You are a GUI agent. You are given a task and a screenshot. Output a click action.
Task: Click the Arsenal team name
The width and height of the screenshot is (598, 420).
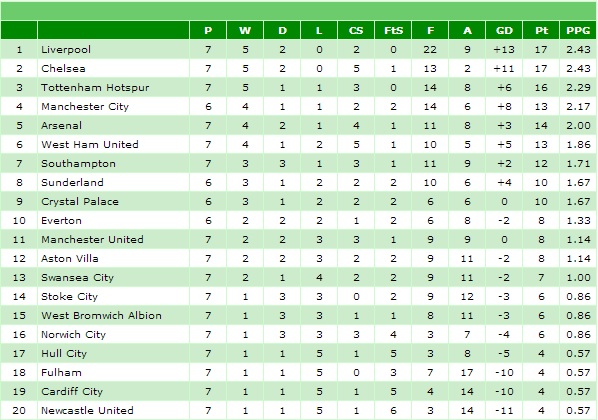tap(61, 126)
